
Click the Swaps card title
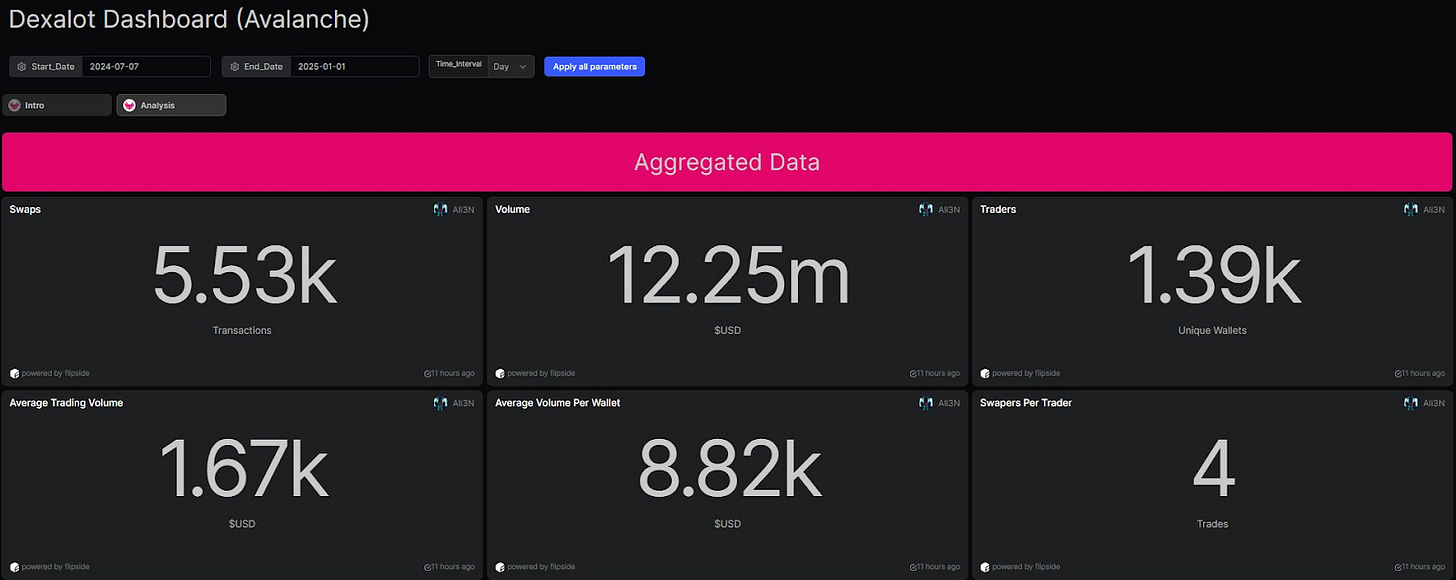pyautogui.click(x=25, y=210)
